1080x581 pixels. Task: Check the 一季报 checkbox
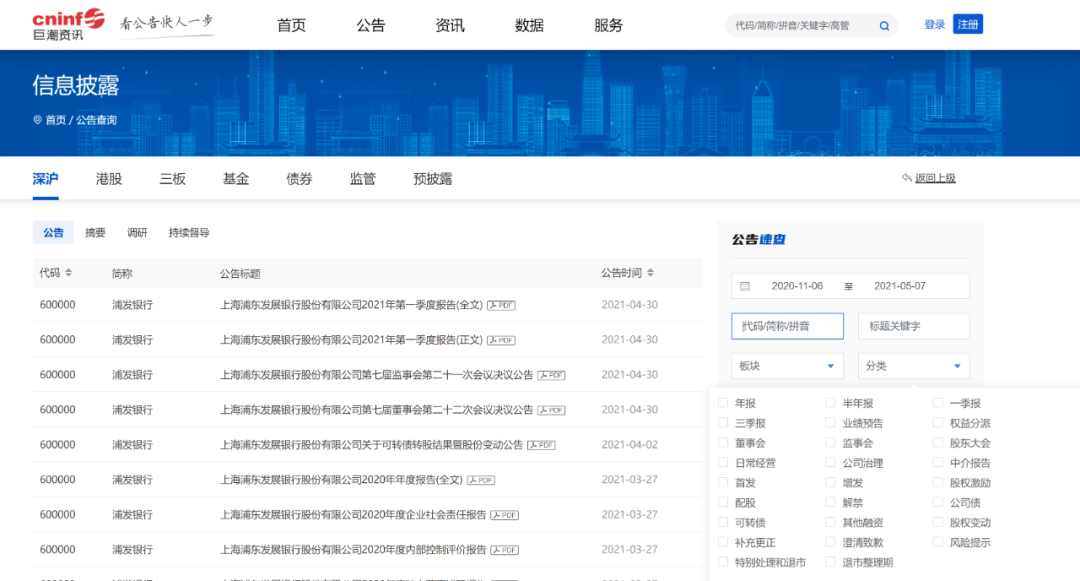tap(937, 403)
